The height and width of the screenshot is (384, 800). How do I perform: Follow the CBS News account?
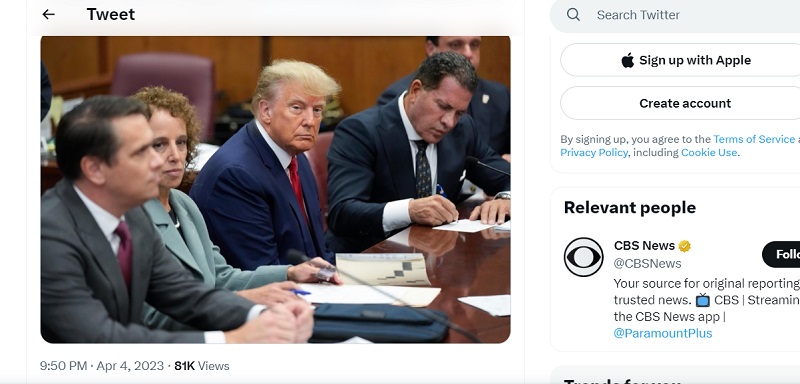[781, 254]
